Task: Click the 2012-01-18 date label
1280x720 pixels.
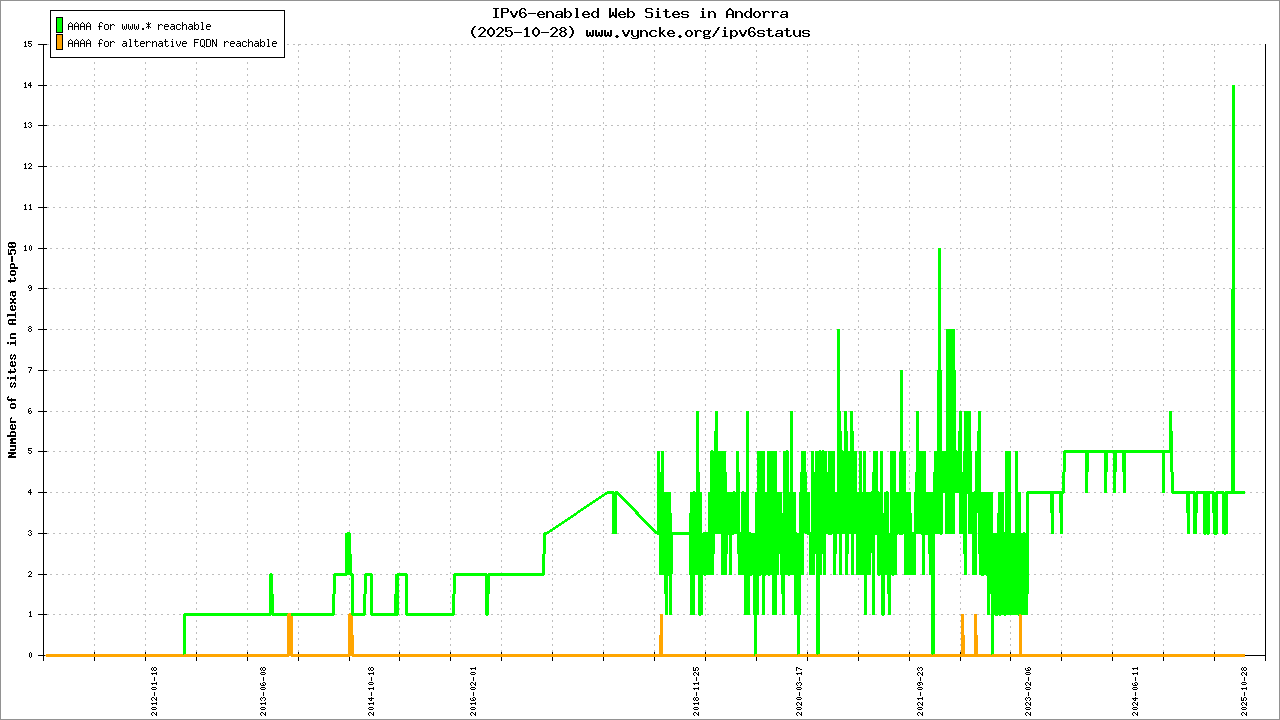Action: [x=155, y=689]
